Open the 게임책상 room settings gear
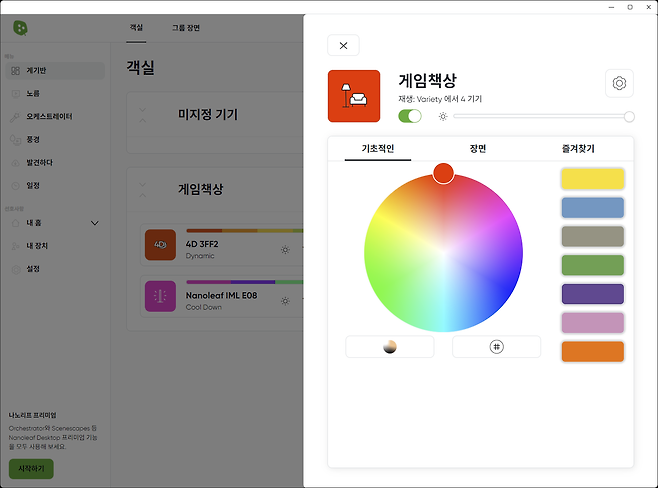The image size is (658, 488). point(619,83)
